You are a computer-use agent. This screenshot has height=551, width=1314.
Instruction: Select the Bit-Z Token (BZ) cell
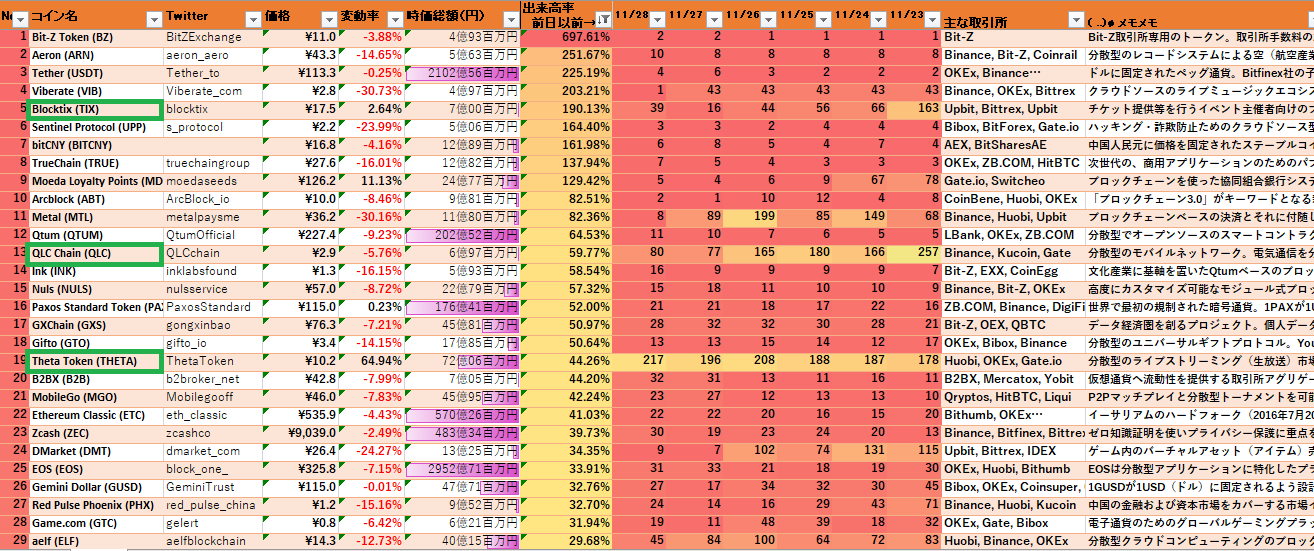[x=95, y=36]
